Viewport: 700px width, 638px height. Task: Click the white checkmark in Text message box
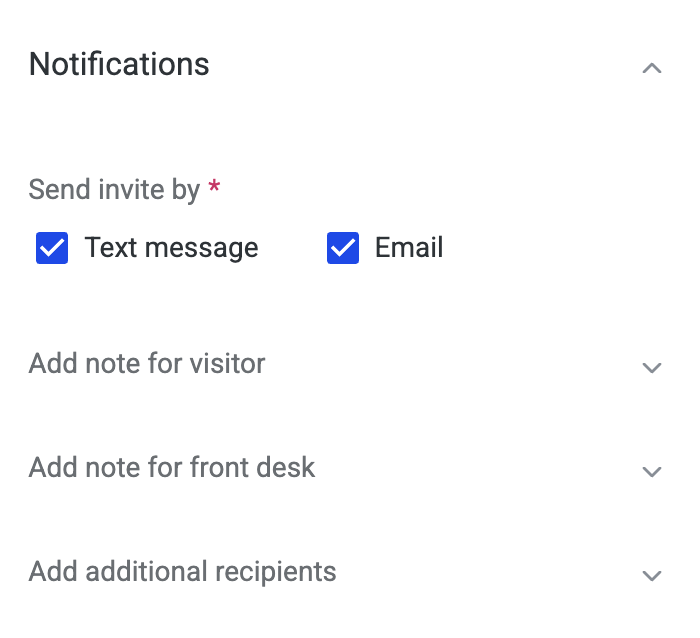[x=52, y=248]
